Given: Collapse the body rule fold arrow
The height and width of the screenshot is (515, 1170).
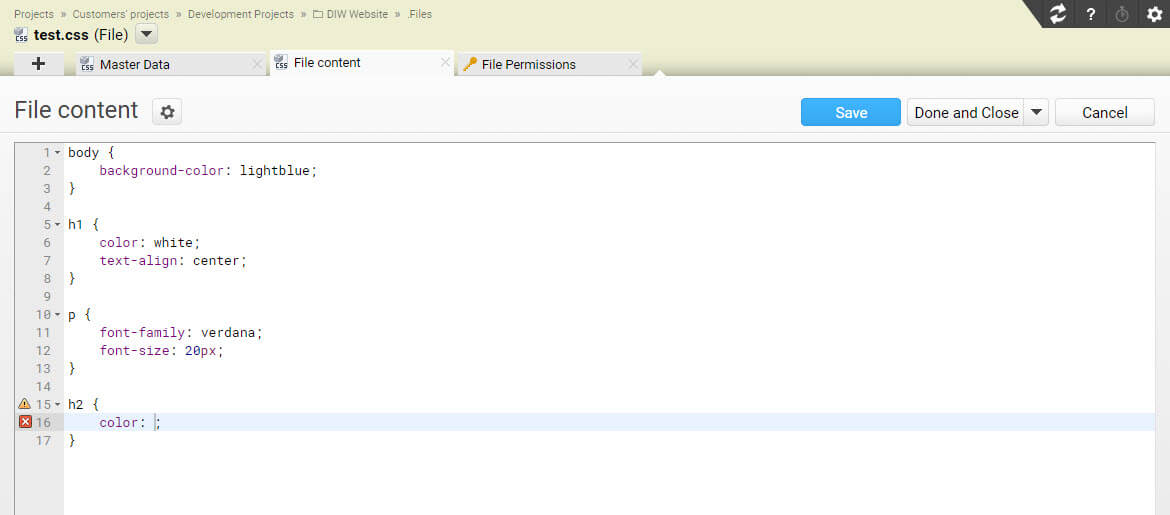Looking at the screenshot, I should pos(57,152).
